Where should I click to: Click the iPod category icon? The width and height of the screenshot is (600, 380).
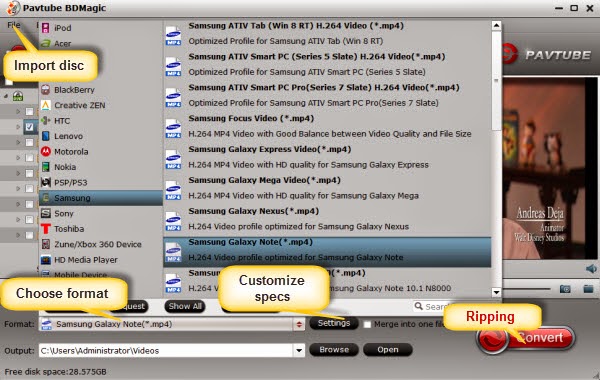(46, 28)
